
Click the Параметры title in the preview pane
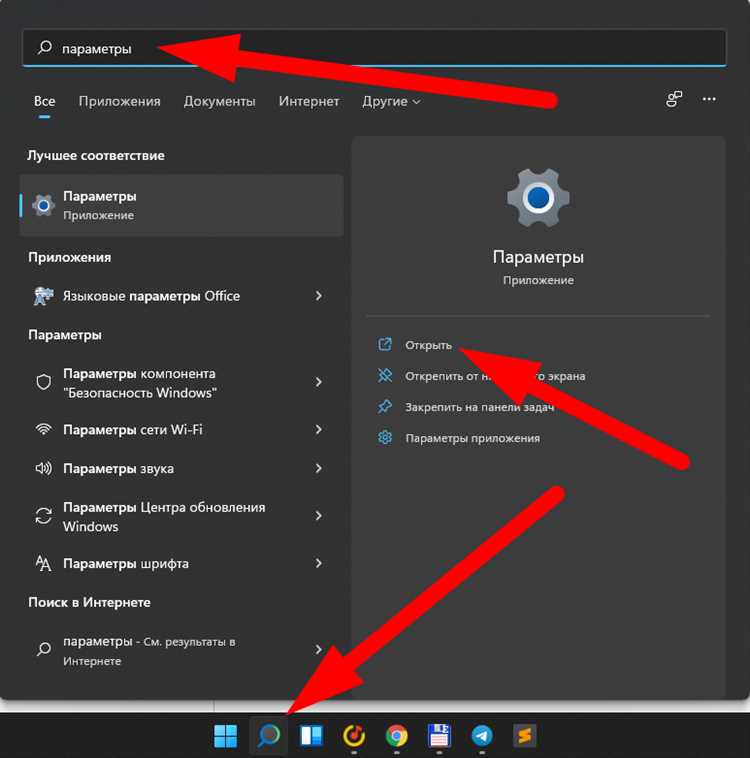click(538, 257)
